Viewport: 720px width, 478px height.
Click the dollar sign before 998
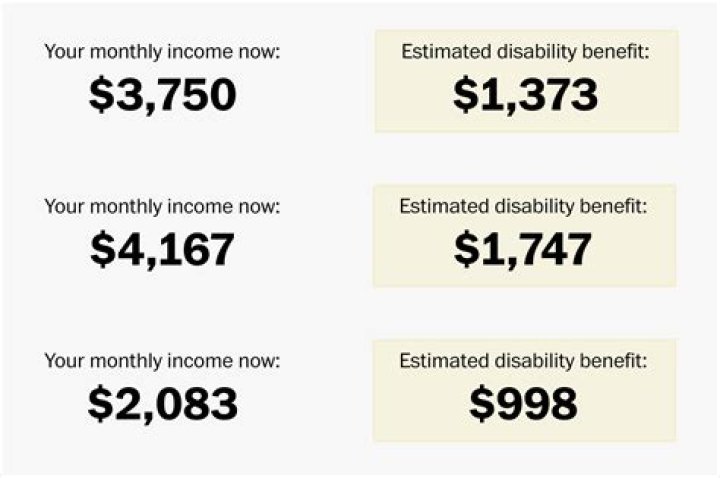(x=482, y=404)
